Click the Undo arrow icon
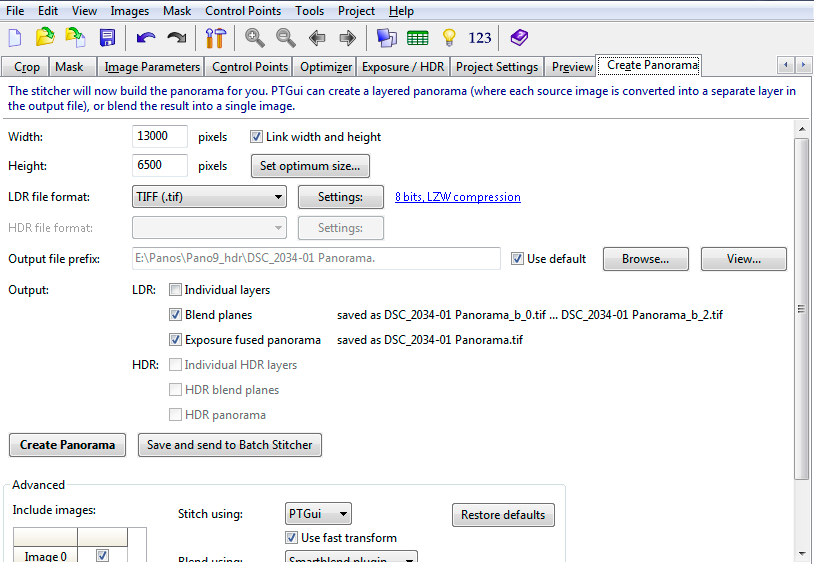Viewport: 814px width, 564px height. (x=146, y=38)
